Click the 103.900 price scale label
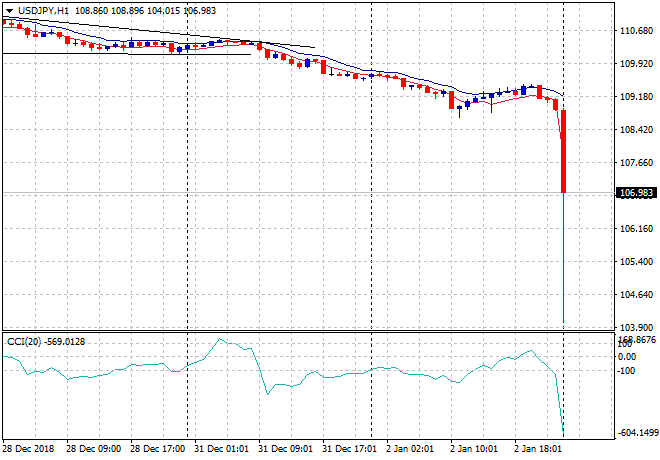660x460 pixels. pos(638,327)
